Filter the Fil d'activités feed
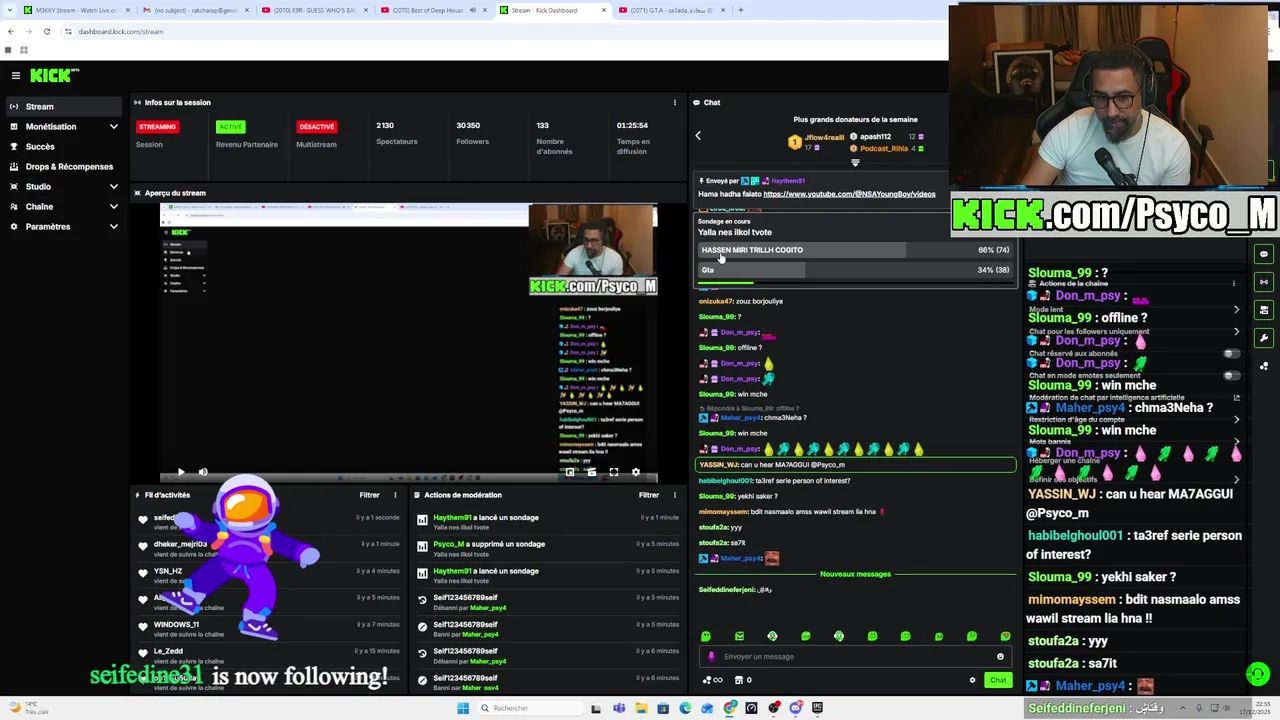This screenshot has height=720, width=1280. 369,495
